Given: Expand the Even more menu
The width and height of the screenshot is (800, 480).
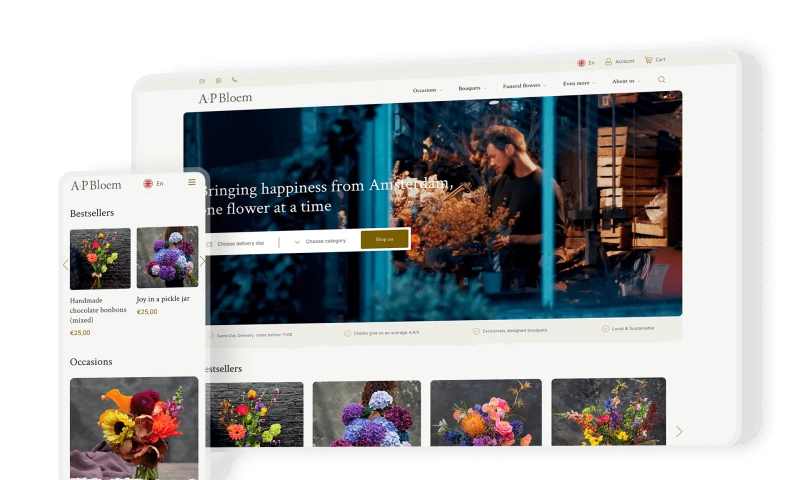Looking at the screenshot, I should [x=579, y=83].
